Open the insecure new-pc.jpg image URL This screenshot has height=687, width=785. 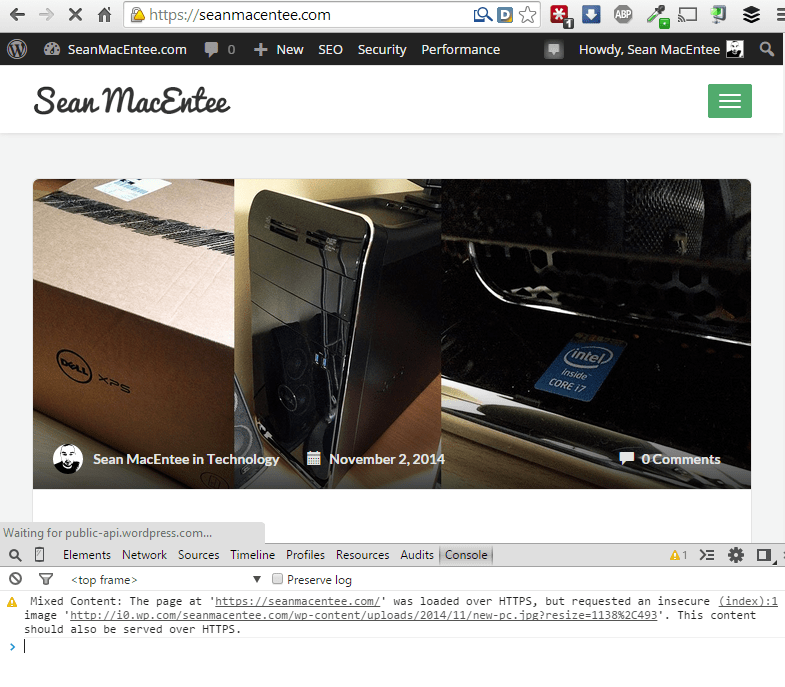point(363,615)
